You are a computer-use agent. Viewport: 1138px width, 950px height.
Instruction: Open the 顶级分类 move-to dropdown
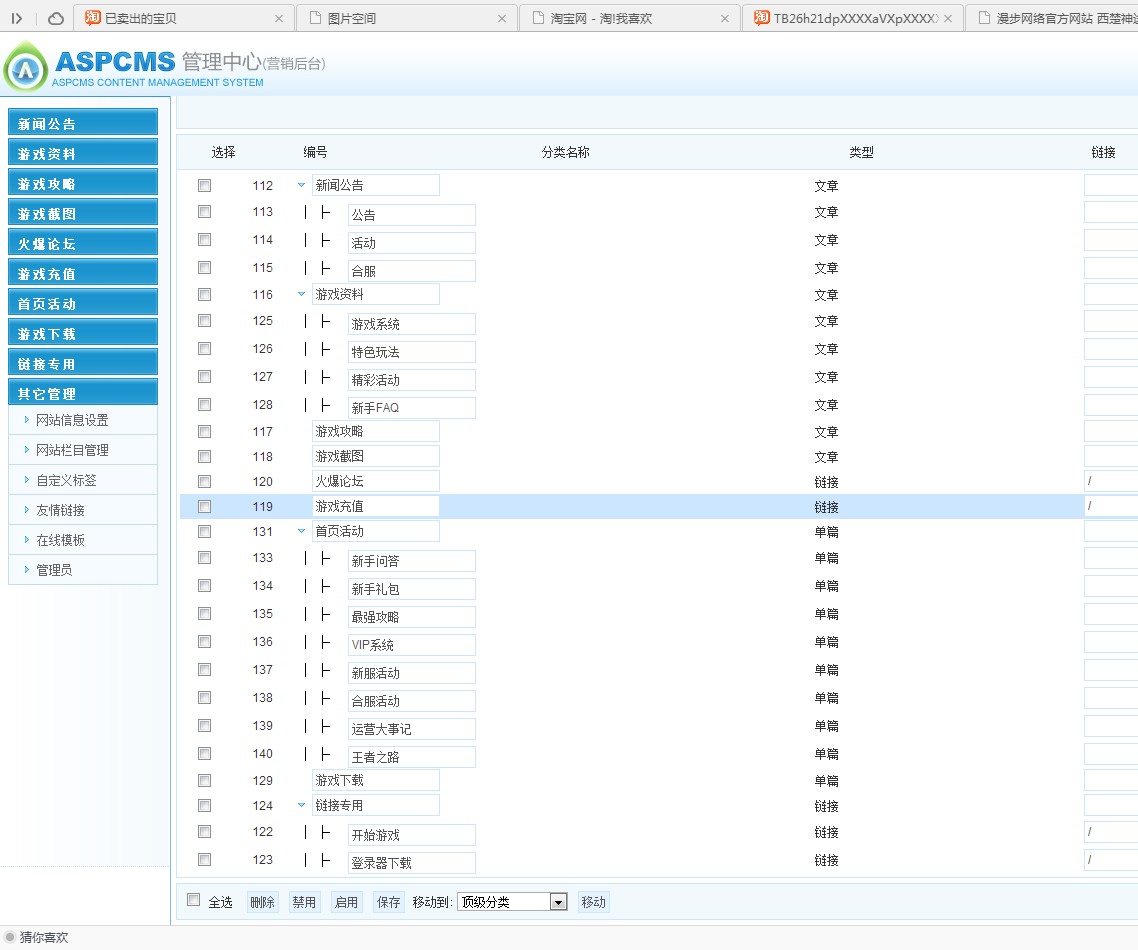click(x=512, y=902)
